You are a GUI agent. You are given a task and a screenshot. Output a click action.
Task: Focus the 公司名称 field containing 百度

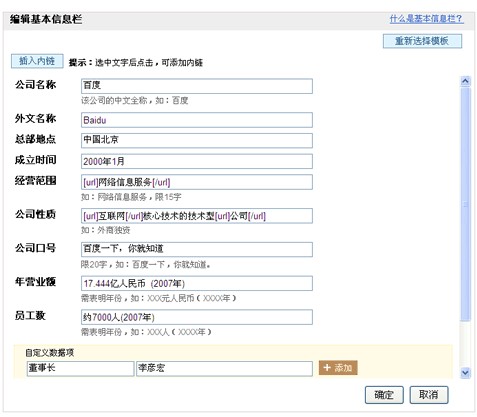(x=197, y=86)
